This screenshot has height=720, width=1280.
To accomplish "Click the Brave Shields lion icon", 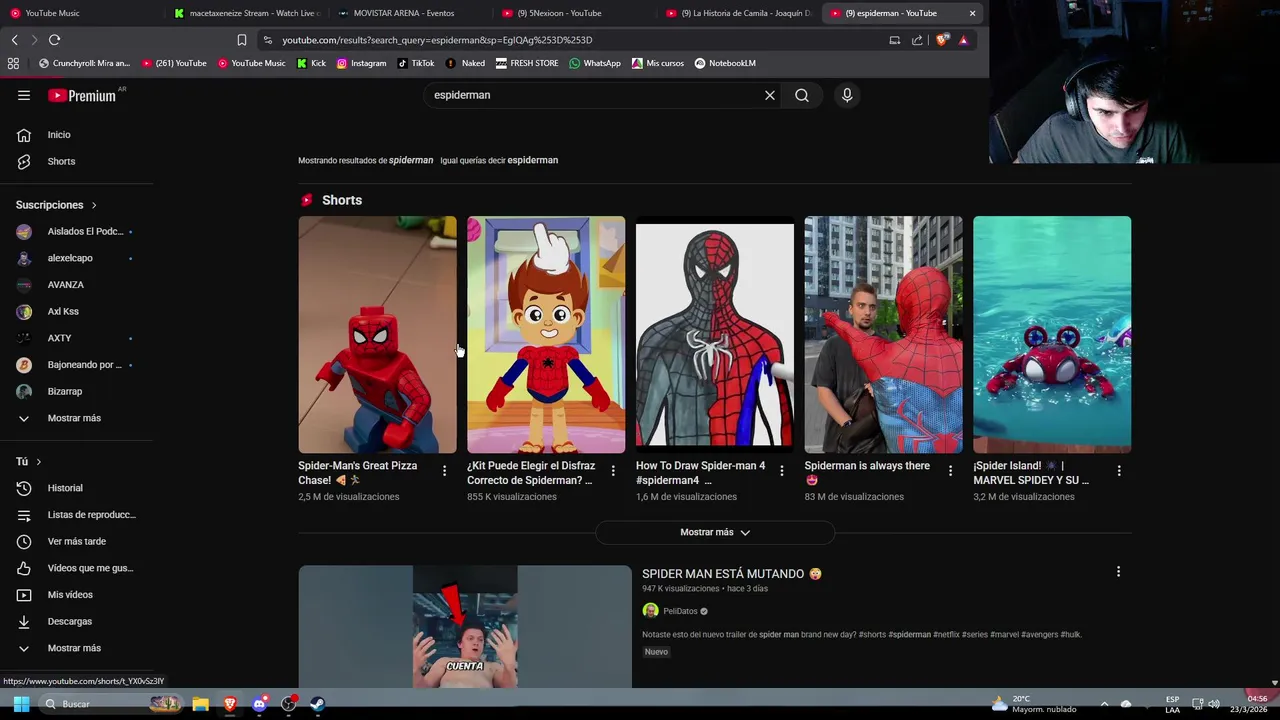I will tap(941, 40).
